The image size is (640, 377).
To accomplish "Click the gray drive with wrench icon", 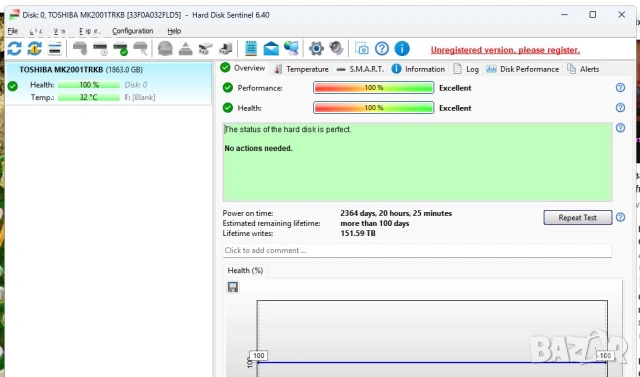I will click(80, 49).
